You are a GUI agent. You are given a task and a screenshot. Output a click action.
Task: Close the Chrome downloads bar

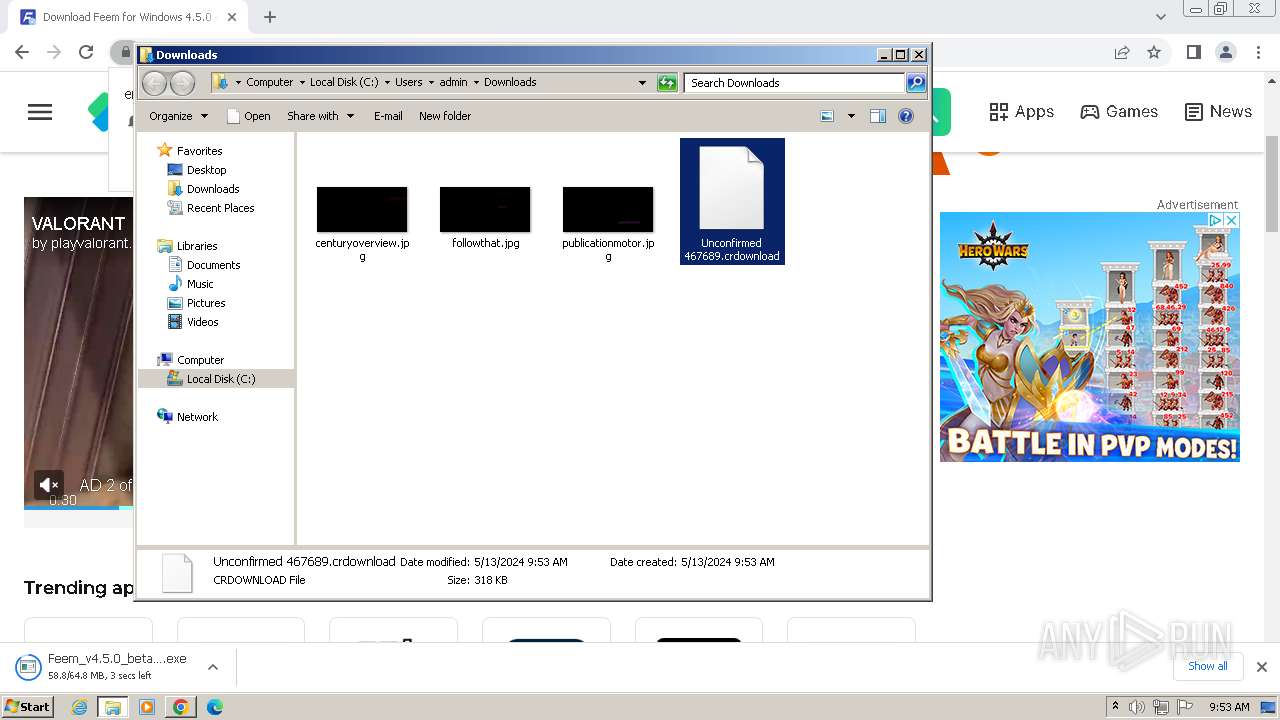(x=1261, y=667)
